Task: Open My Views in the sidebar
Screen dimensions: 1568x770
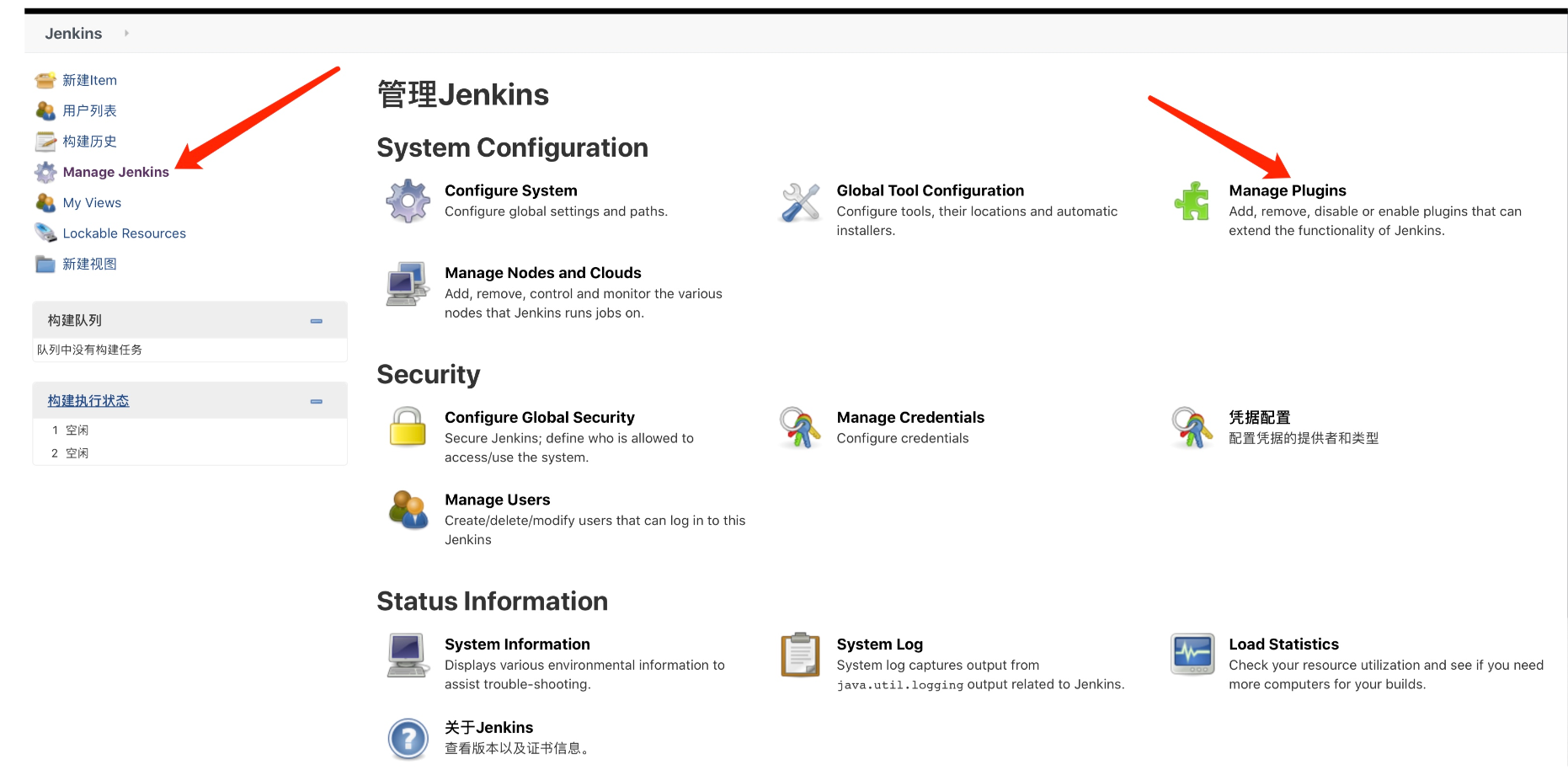Action: click(92, 203)
